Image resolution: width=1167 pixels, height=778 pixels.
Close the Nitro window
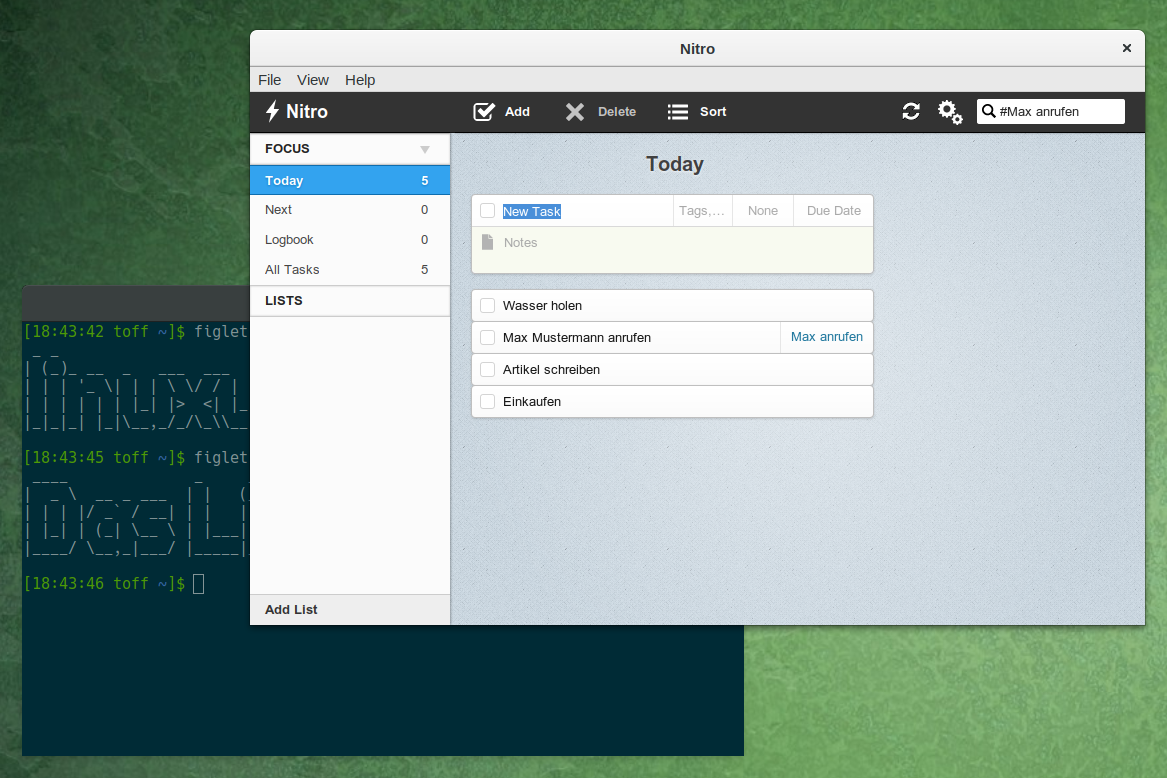pyautogui.click(x=1127, y=48)
